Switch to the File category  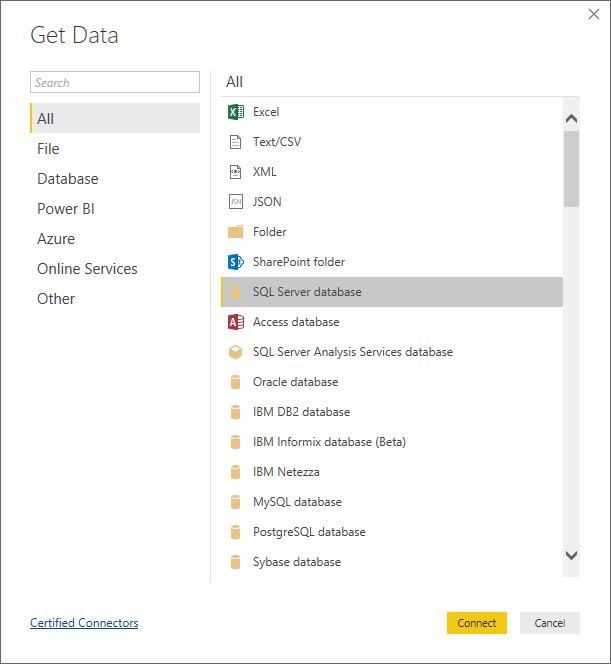48,149
